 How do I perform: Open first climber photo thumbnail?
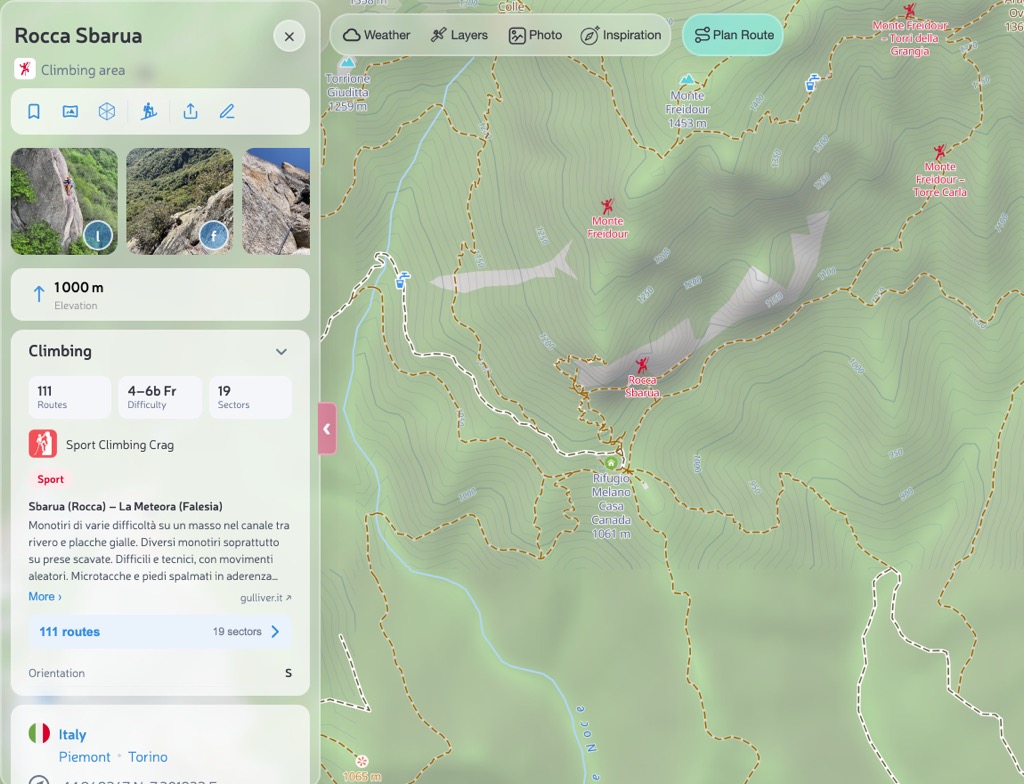(x=65, y=201)
